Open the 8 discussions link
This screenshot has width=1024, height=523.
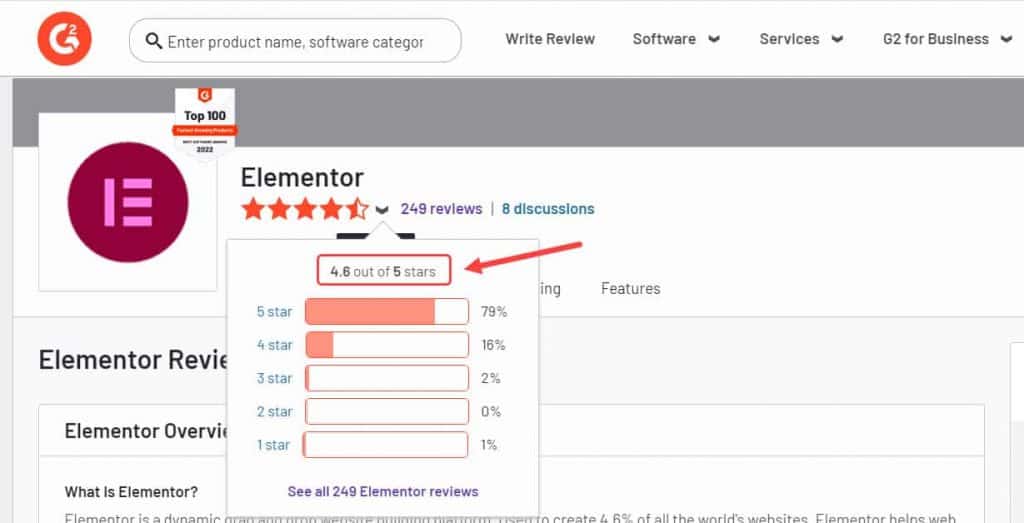[x=548, y=209]
